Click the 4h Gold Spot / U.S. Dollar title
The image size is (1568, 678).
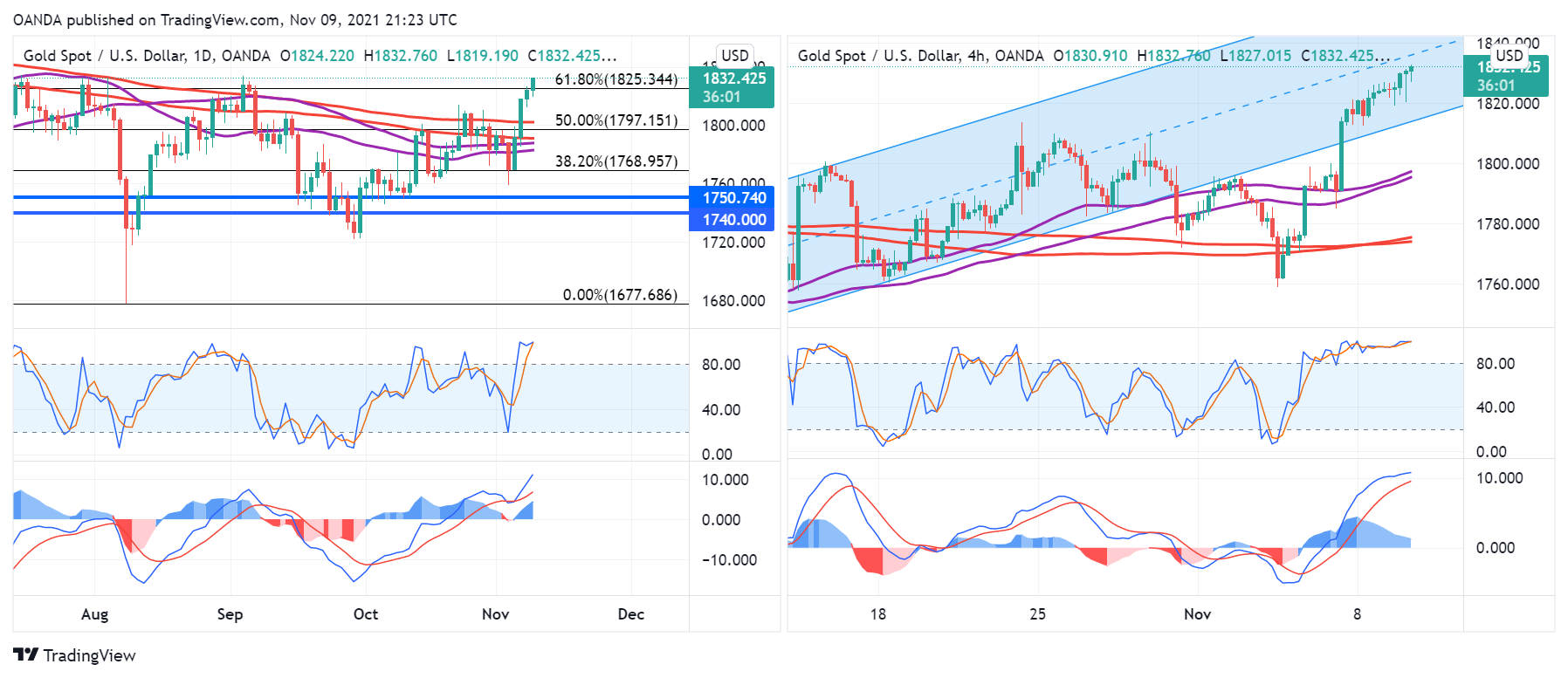921,56
